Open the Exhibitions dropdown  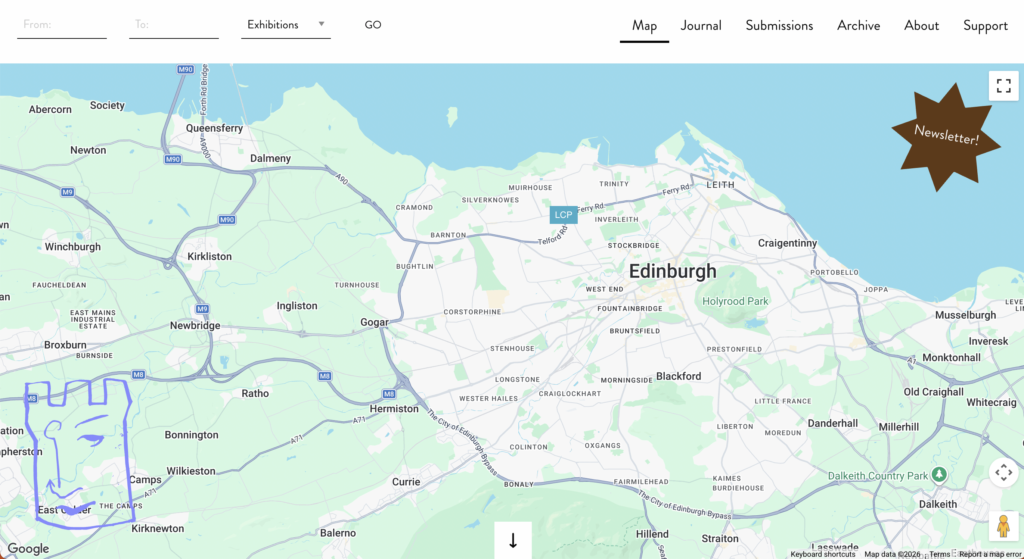(x=285, y=25)
